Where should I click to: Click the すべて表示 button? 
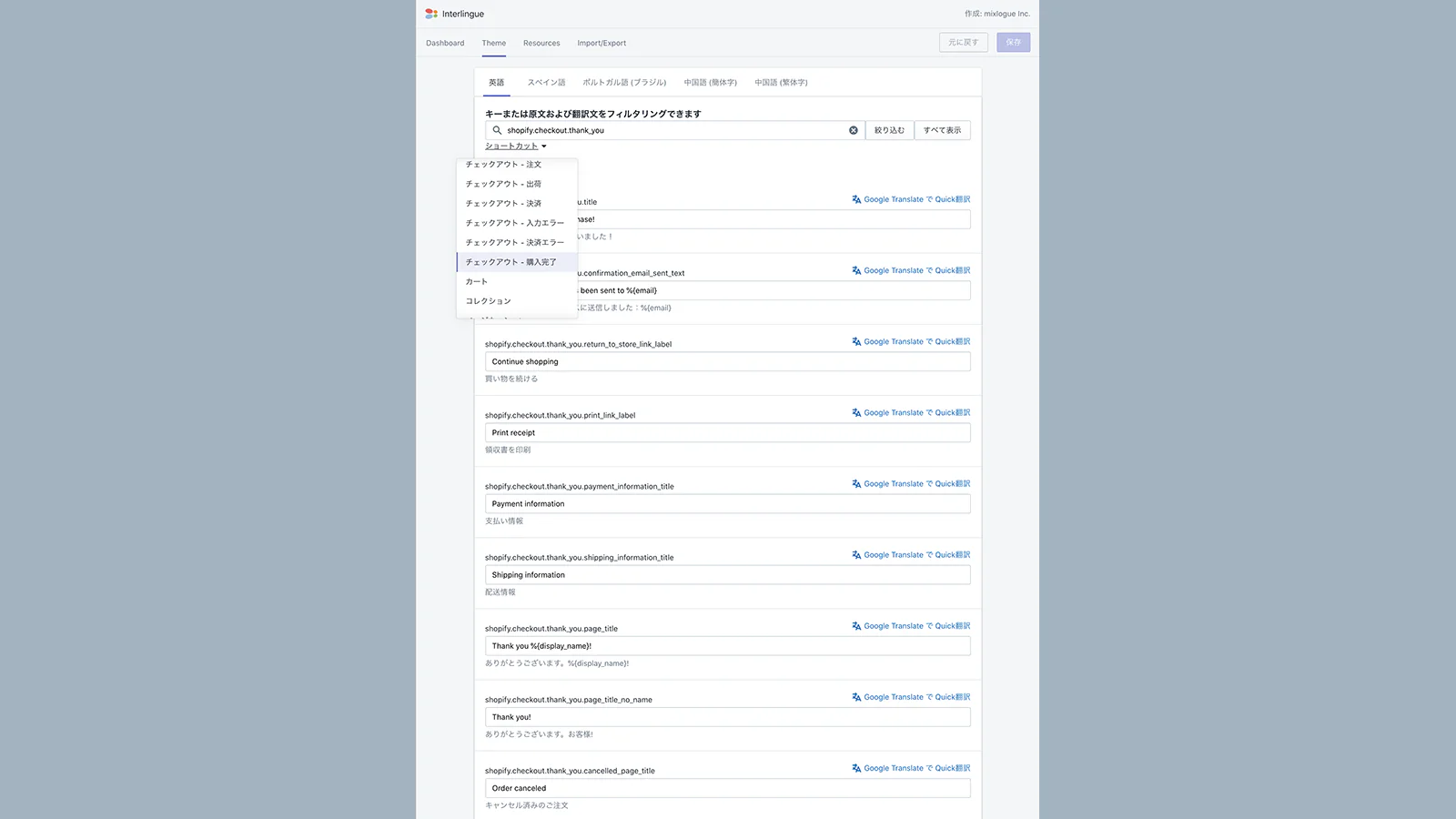tap(942, 130)
